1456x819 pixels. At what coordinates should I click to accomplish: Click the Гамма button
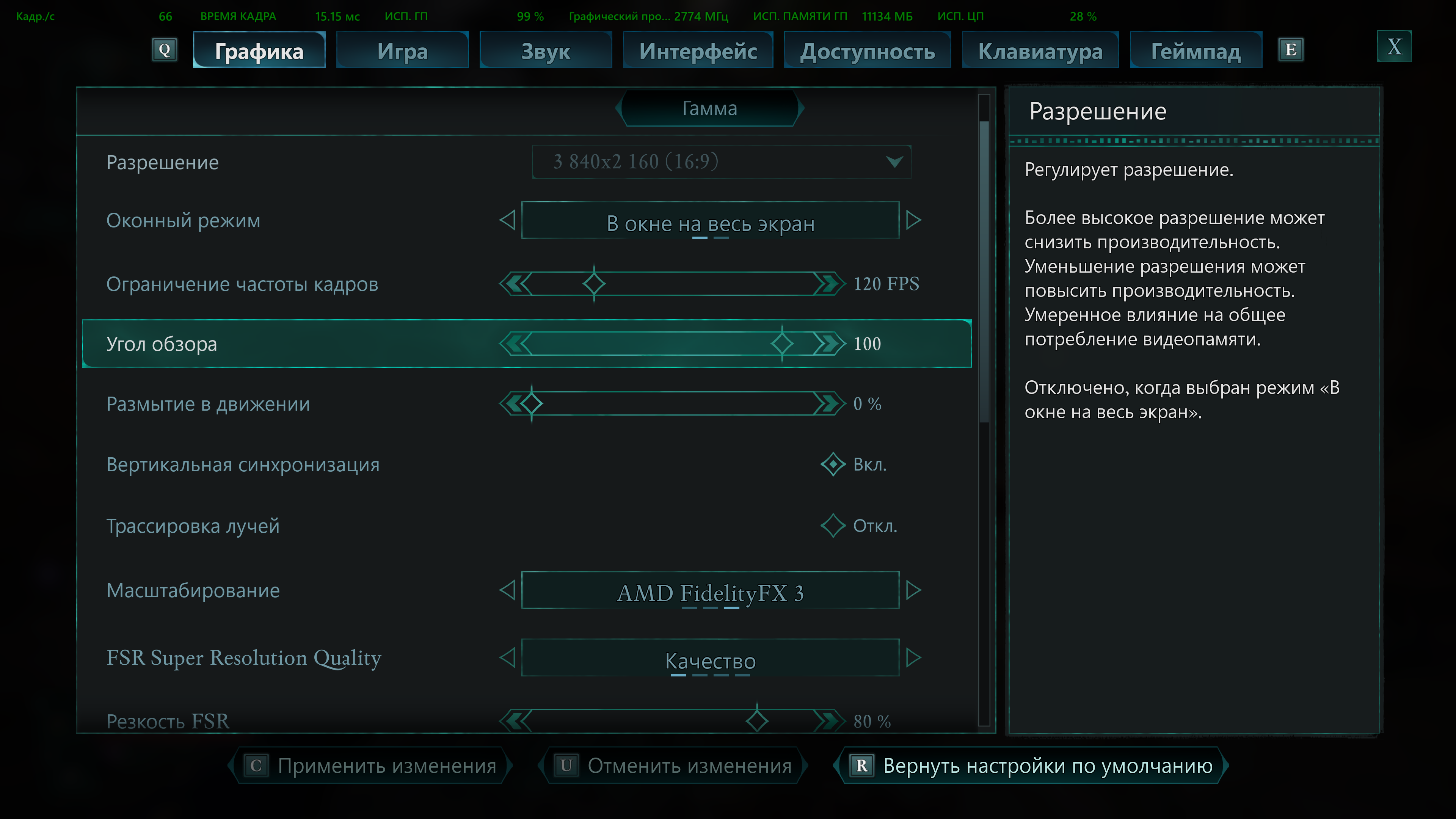point(709,108)
